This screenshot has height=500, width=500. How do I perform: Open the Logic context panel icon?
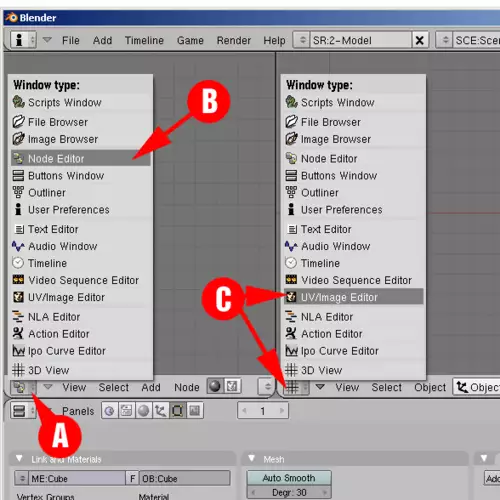point(109,411)
